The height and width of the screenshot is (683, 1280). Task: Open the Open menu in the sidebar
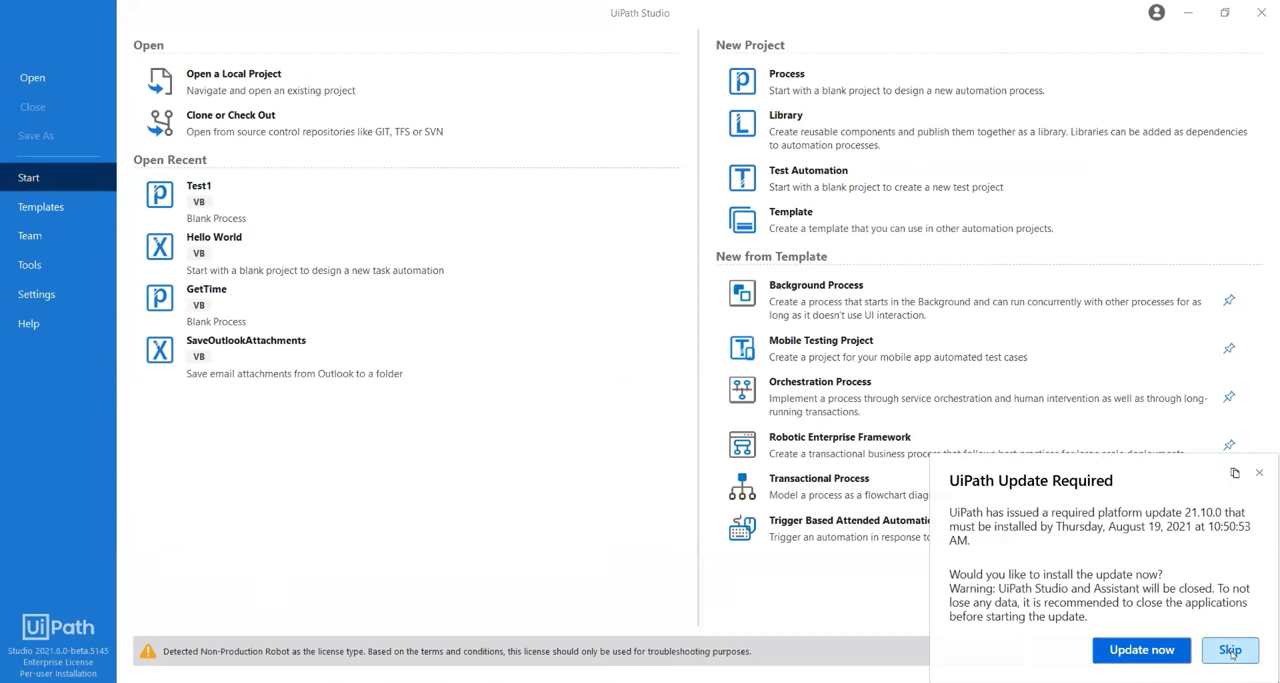[32, 78]
